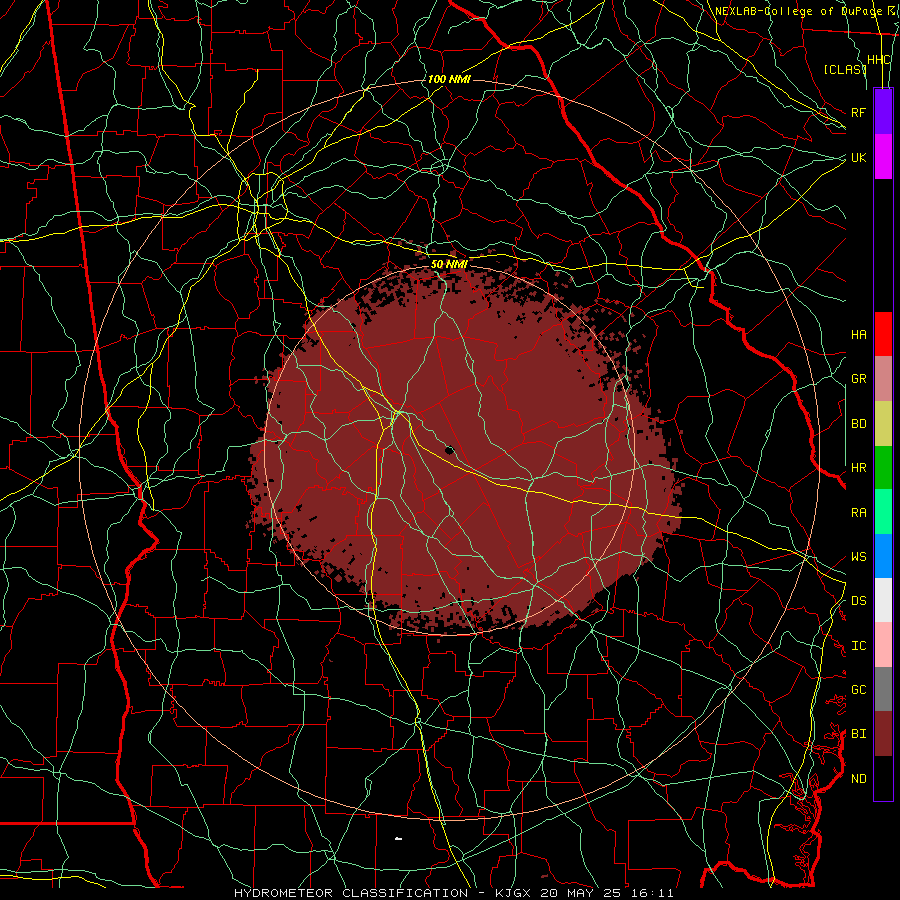Click the HR green legend swatch

[883, 468]
